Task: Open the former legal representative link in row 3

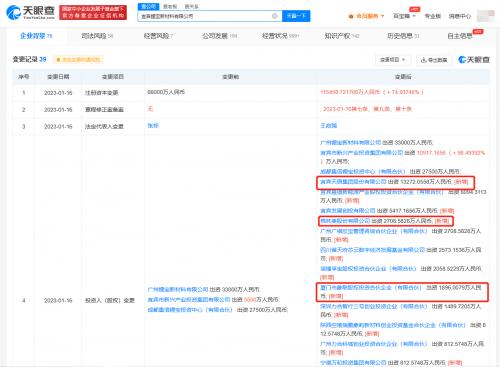Action: 153,125
